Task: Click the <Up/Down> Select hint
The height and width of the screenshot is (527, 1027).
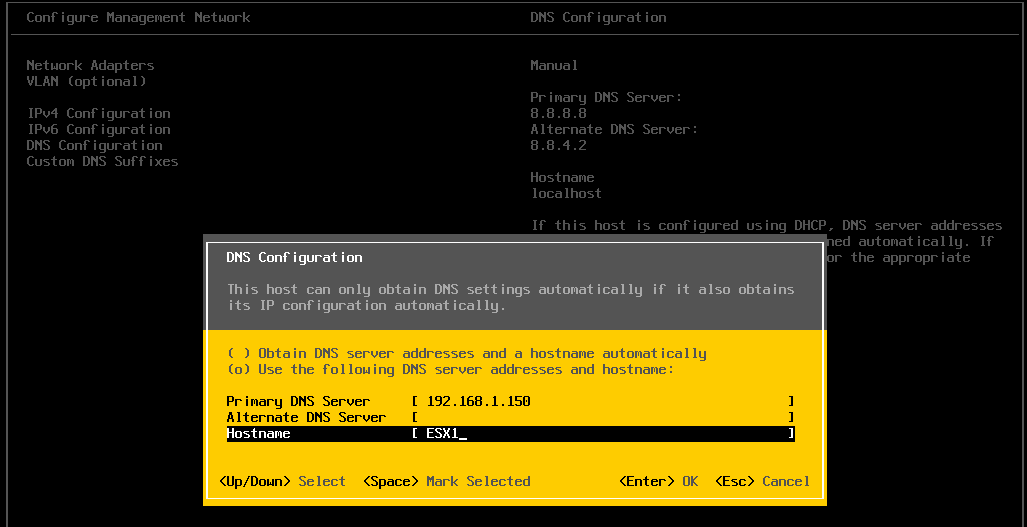Action: [282, 481]
